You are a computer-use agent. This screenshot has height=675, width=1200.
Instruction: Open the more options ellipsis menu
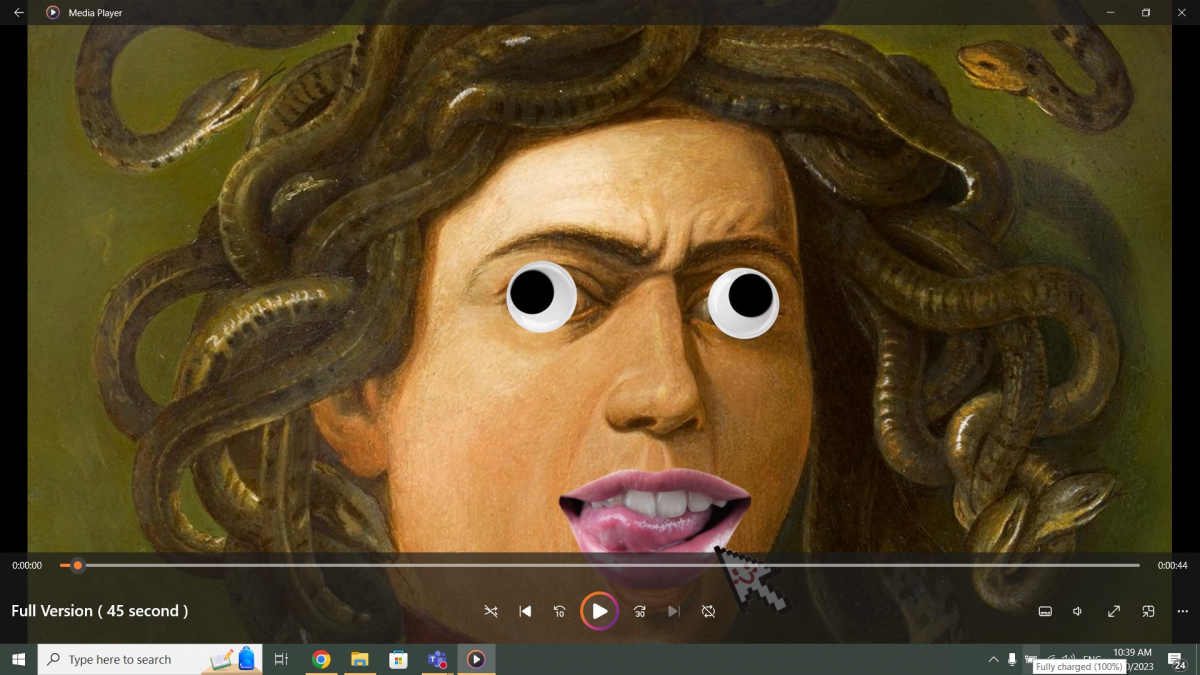pyautogui.click(x=1183, y=611)
